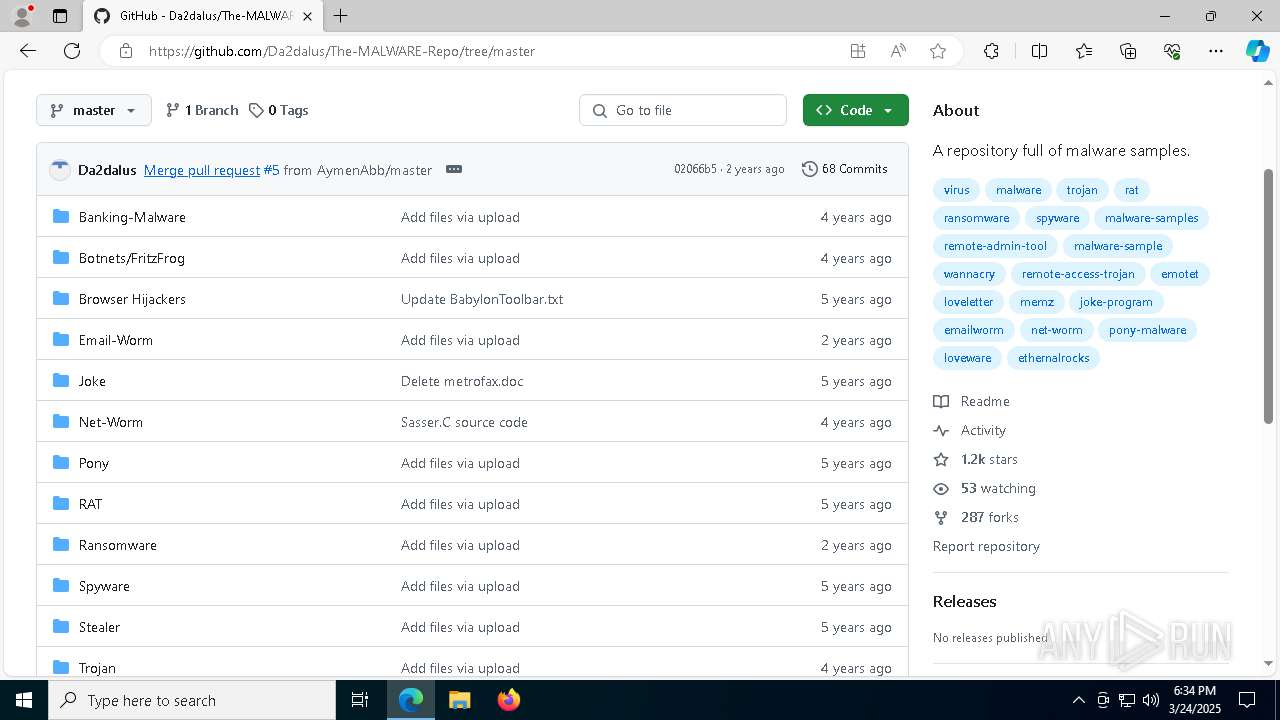Viewport: 1280px width, 720px height.
Task: Open the Pony folder
Action: [x=94, y=463]
